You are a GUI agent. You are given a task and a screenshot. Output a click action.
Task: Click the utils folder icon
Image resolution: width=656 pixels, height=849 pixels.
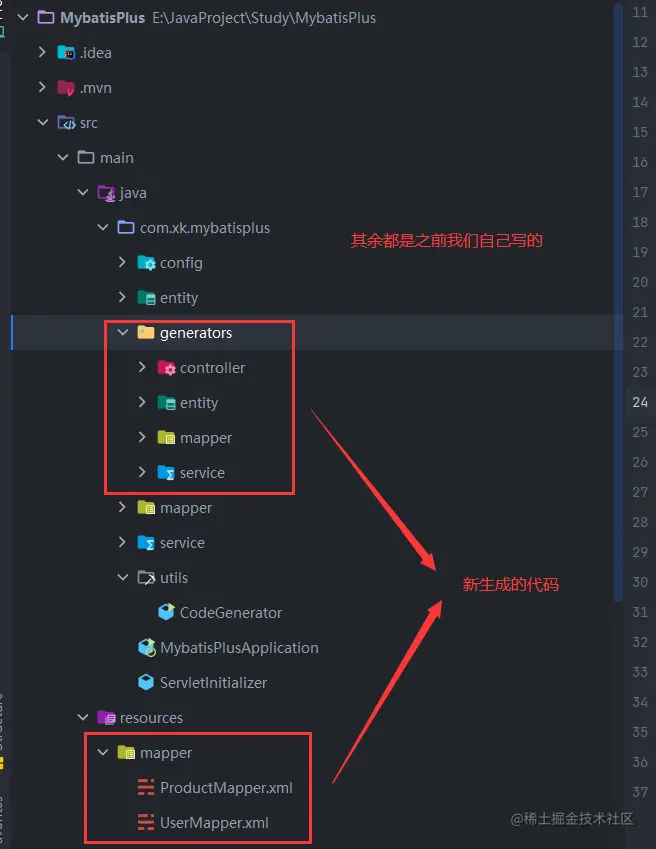[146, 578]
